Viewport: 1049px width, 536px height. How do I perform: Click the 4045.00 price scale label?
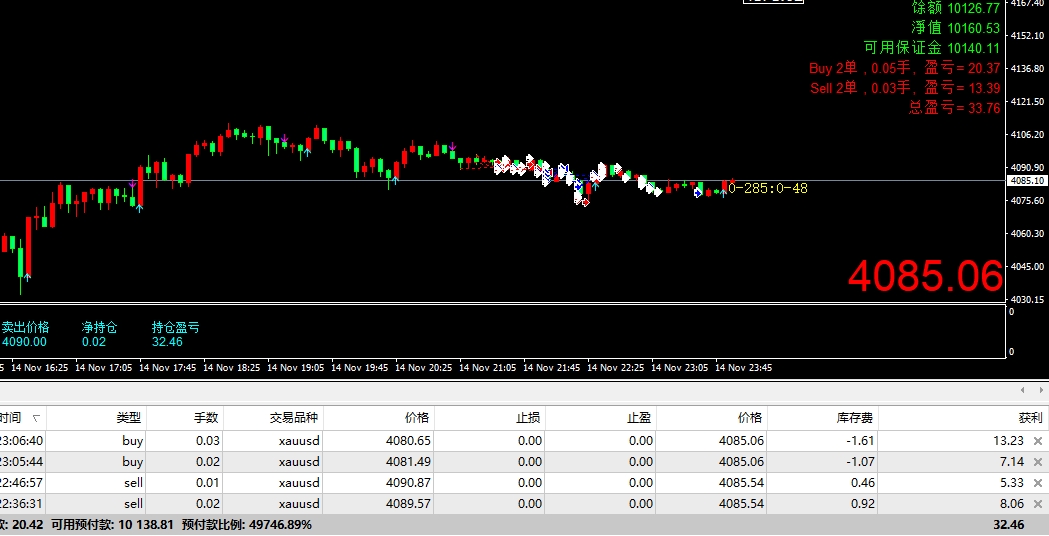pos(1028,266)
